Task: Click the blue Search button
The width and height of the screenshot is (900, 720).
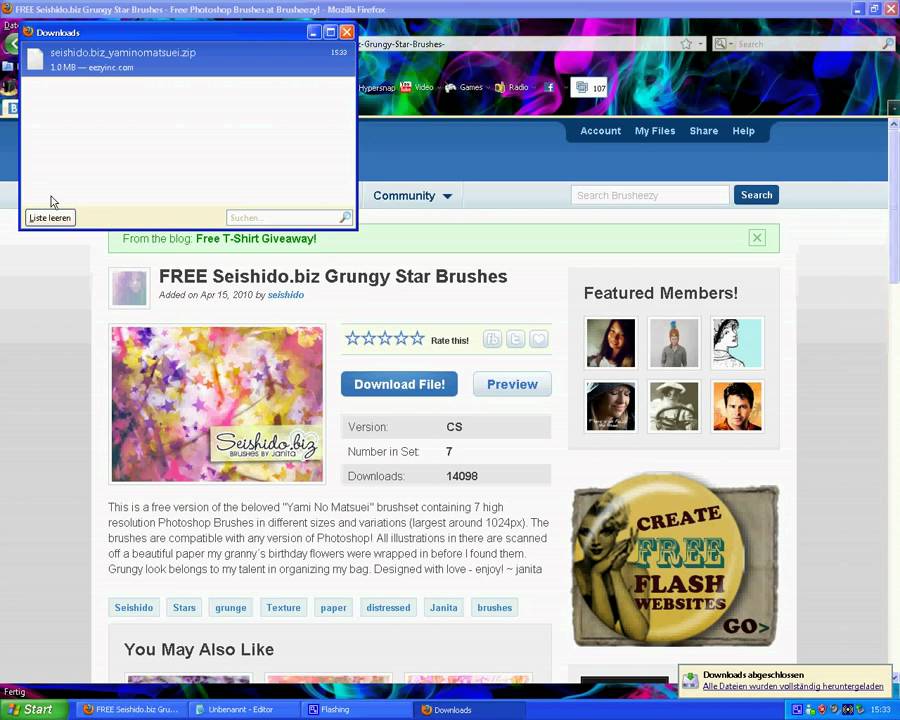Action: 757,195
